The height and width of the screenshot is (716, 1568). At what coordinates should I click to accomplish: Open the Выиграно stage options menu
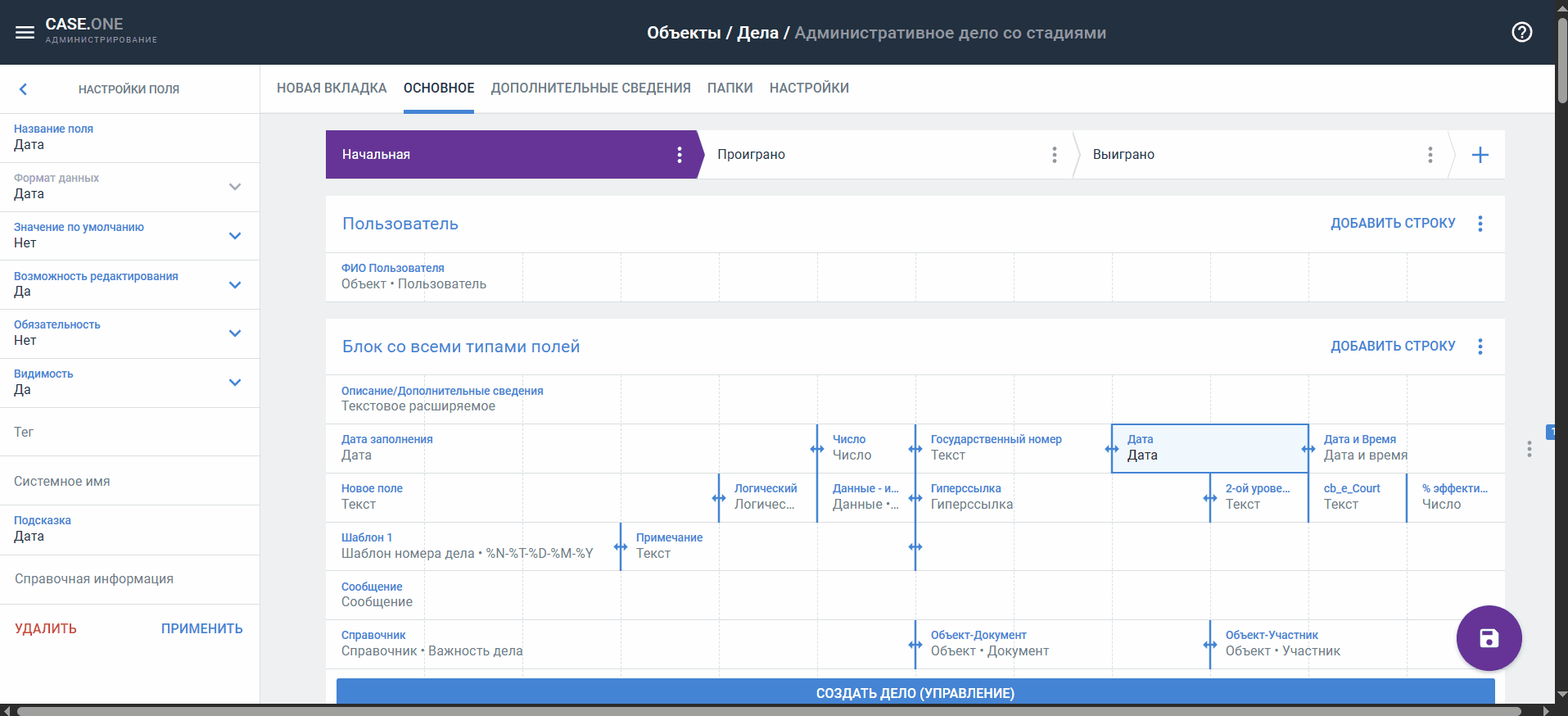click(x=1430, y=155)
